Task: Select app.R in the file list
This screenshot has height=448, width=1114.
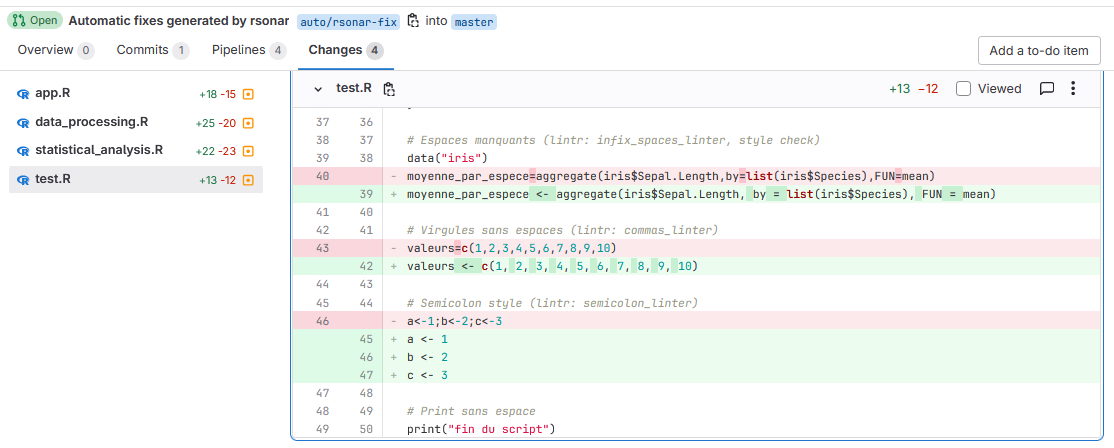Action: (136, 94)
